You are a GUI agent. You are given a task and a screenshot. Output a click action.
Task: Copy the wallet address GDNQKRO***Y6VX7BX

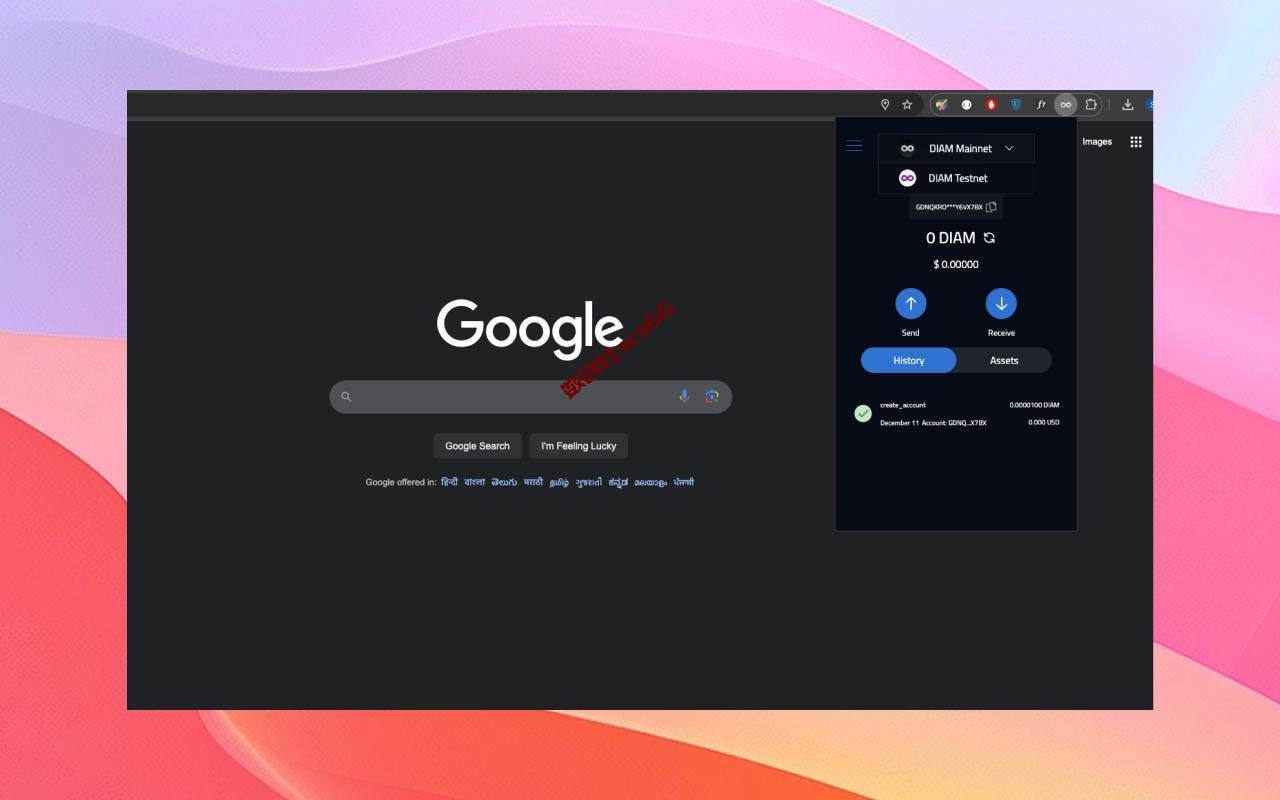(991, 207)
